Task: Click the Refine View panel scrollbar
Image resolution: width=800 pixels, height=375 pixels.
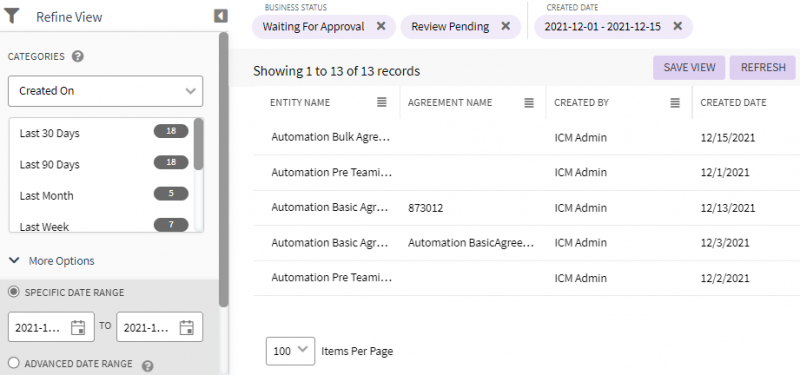Action: click(x=223, y=169)
